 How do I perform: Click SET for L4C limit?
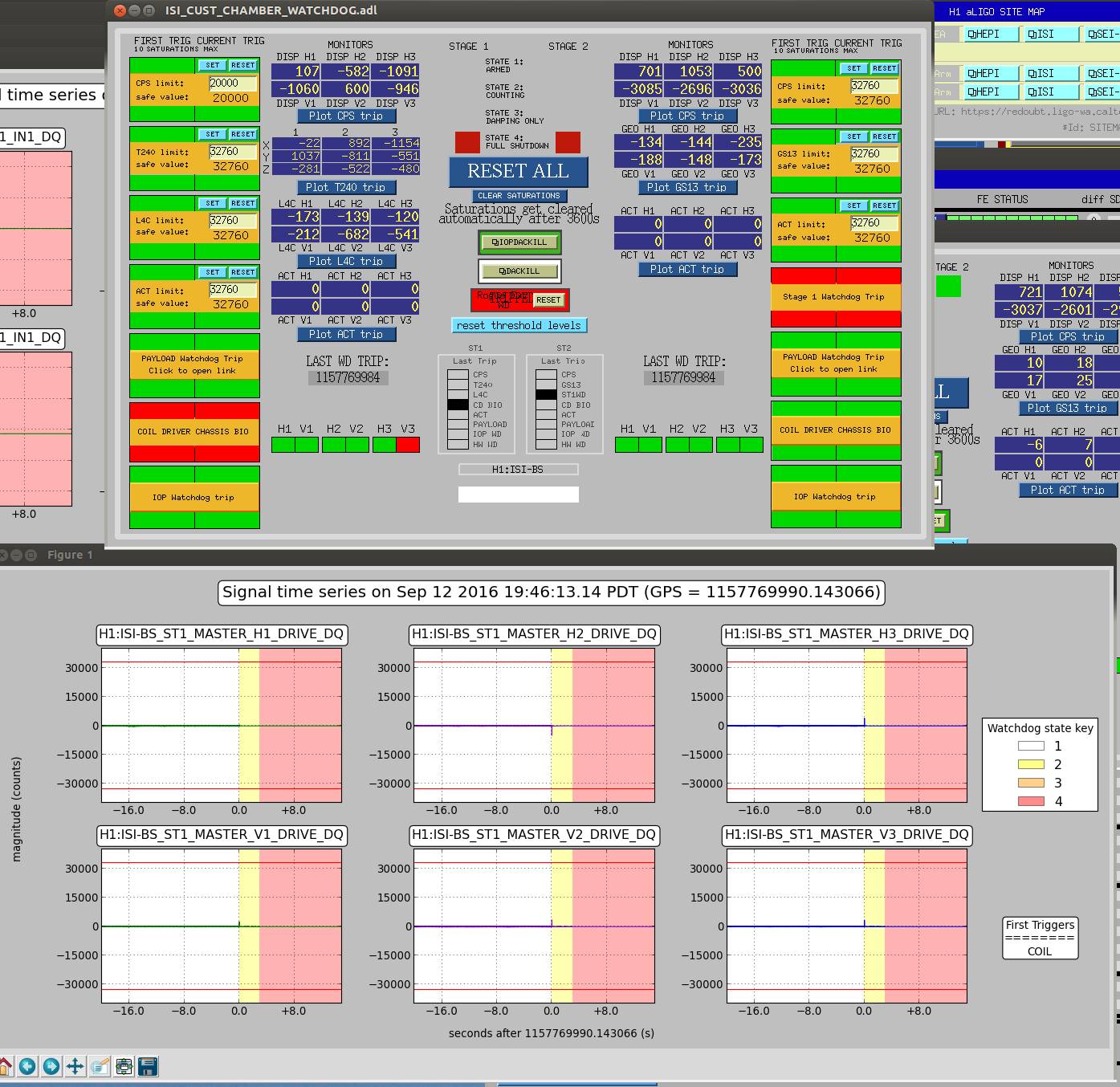click(x=212, y=203)
